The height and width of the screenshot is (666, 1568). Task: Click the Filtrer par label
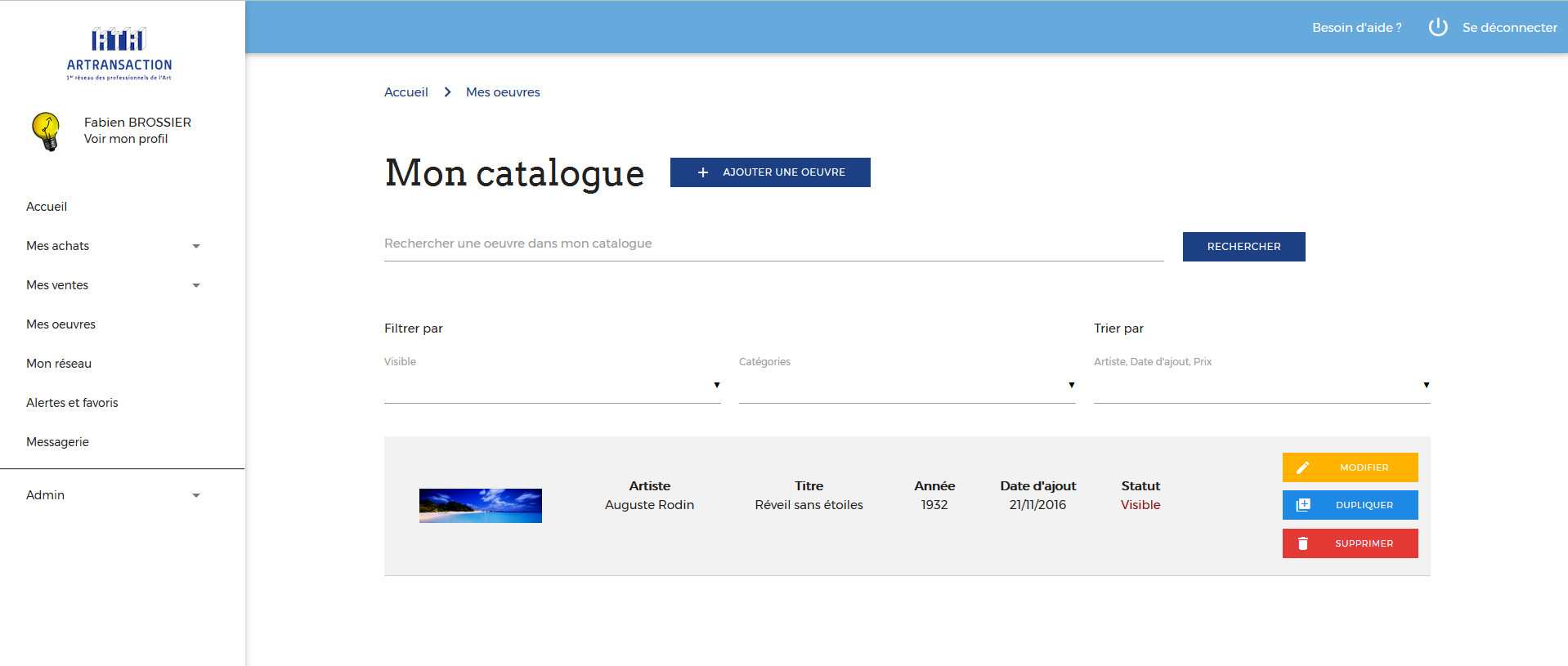pyautogui.click(x=414, y=329)
